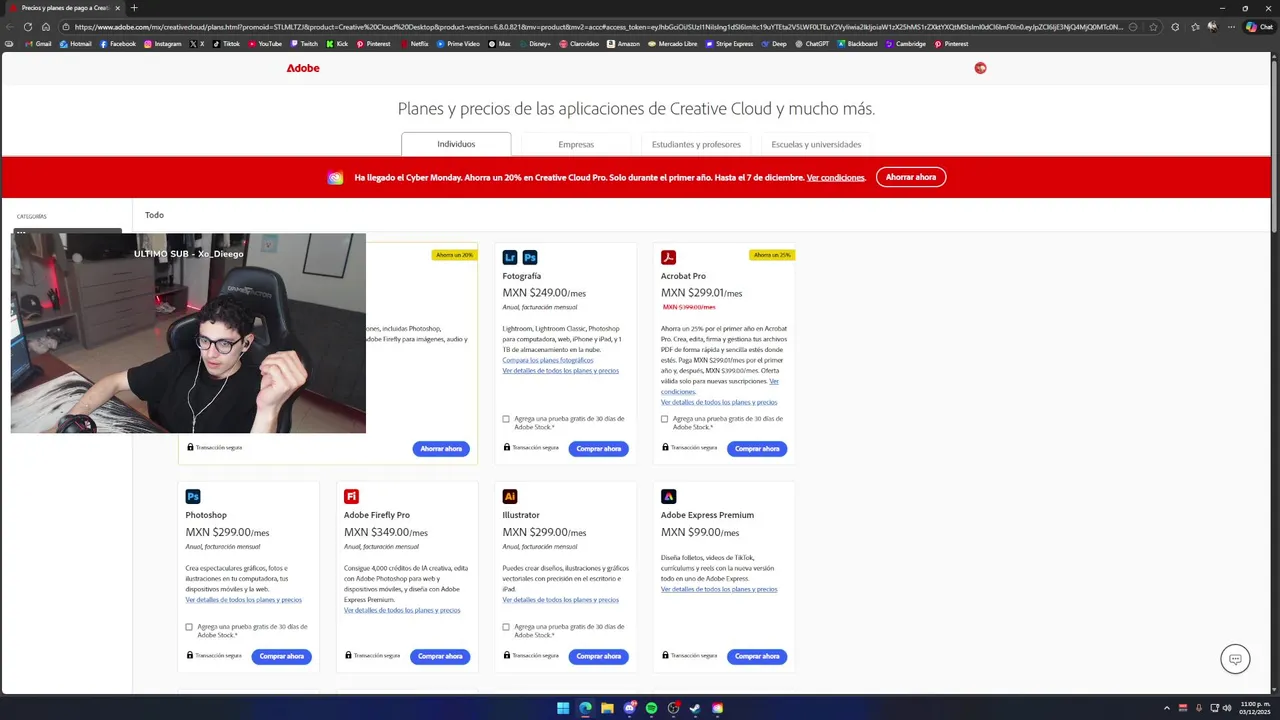Click the Photoshop card app icon
This screenshot has height=720, width=1280.
click(193, 496)
